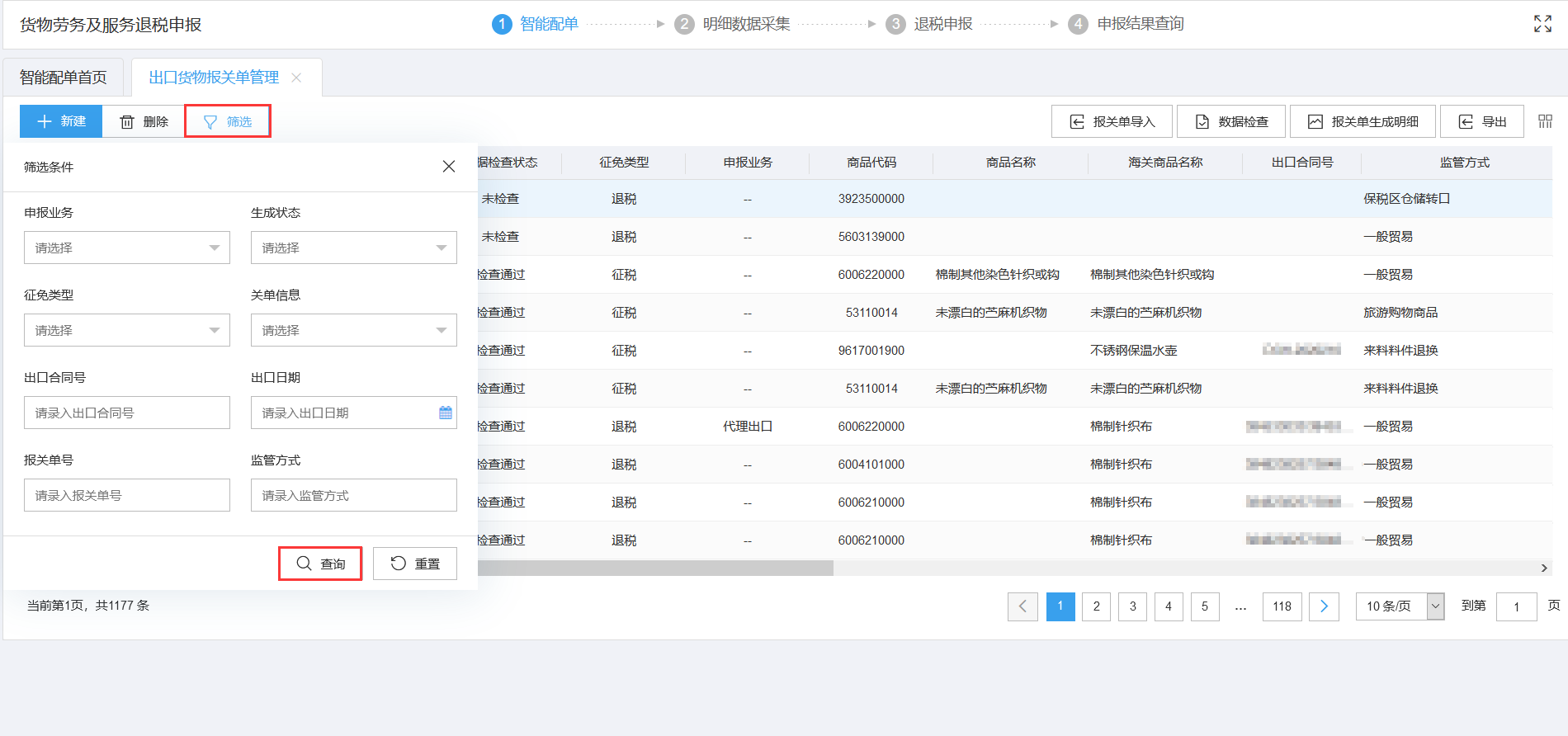Expand the 申报业务 dropdown

(x=127, y=248)
